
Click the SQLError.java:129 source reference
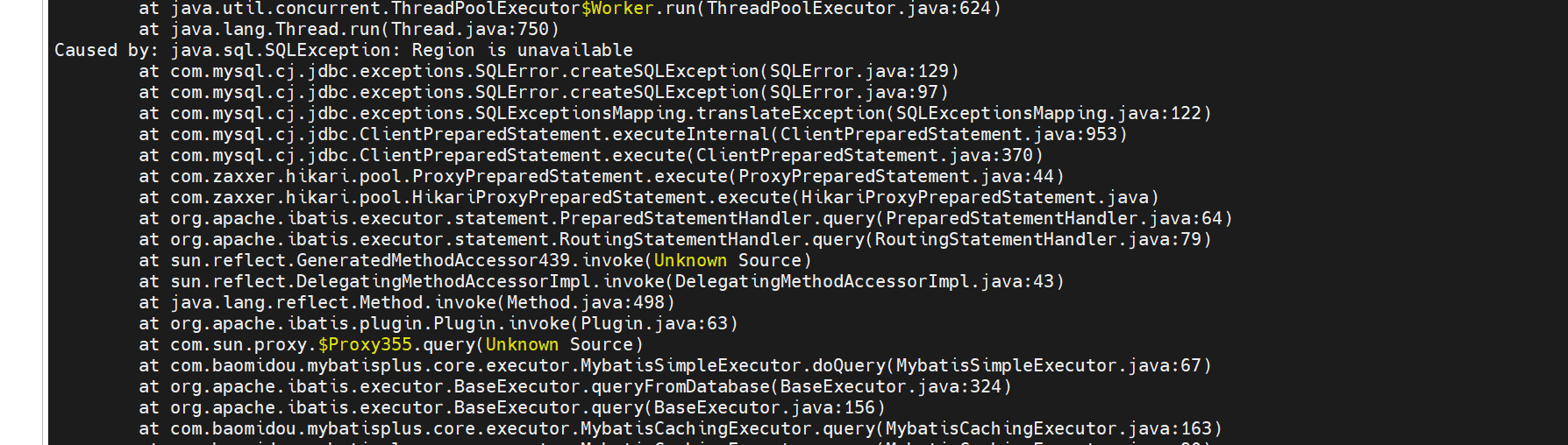tap(859, 71)
